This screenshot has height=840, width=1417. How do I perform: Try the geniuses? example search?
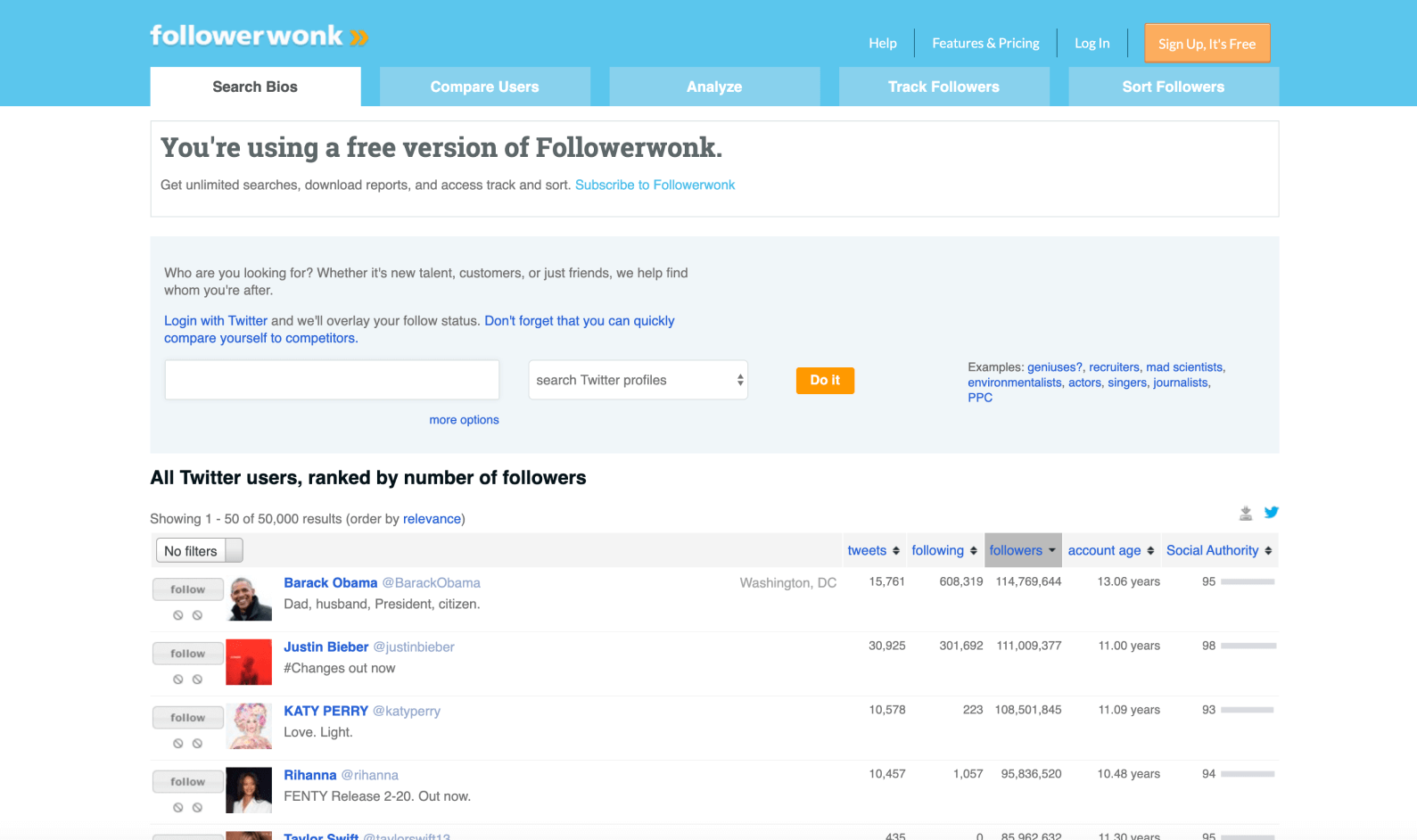click(1054, 367)
